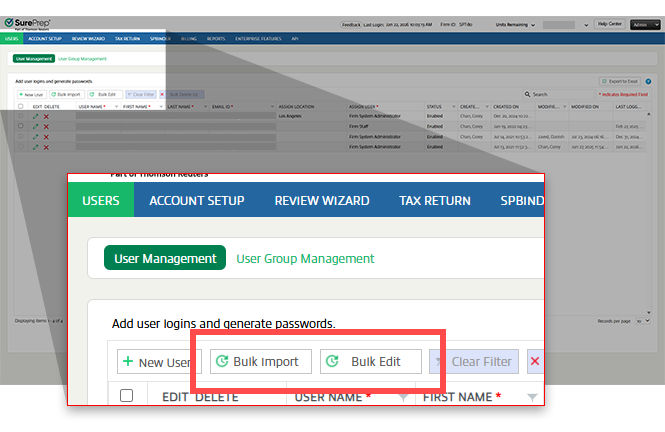Image resolution: width=665 pixels, height=432 pixels.
Task: Click the red X icon beside the enlarged Clear Filter button
Action: click(535, 361)
